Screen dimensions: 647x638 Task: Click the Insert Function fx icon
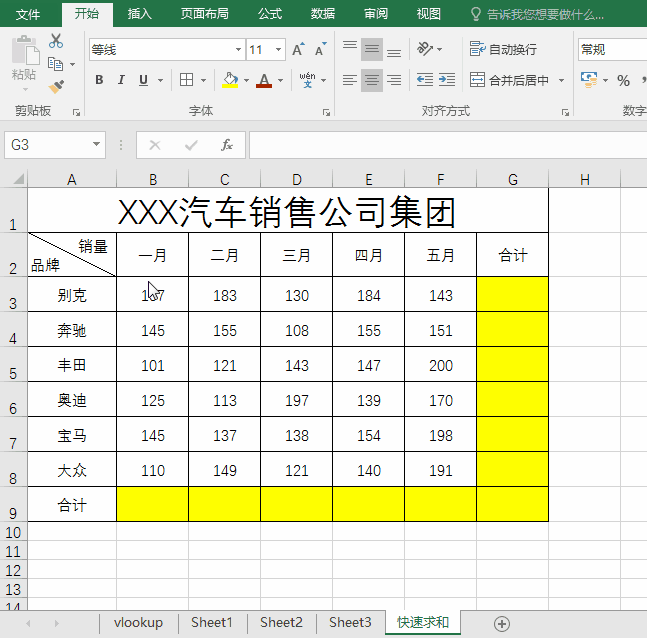point(227,145)
